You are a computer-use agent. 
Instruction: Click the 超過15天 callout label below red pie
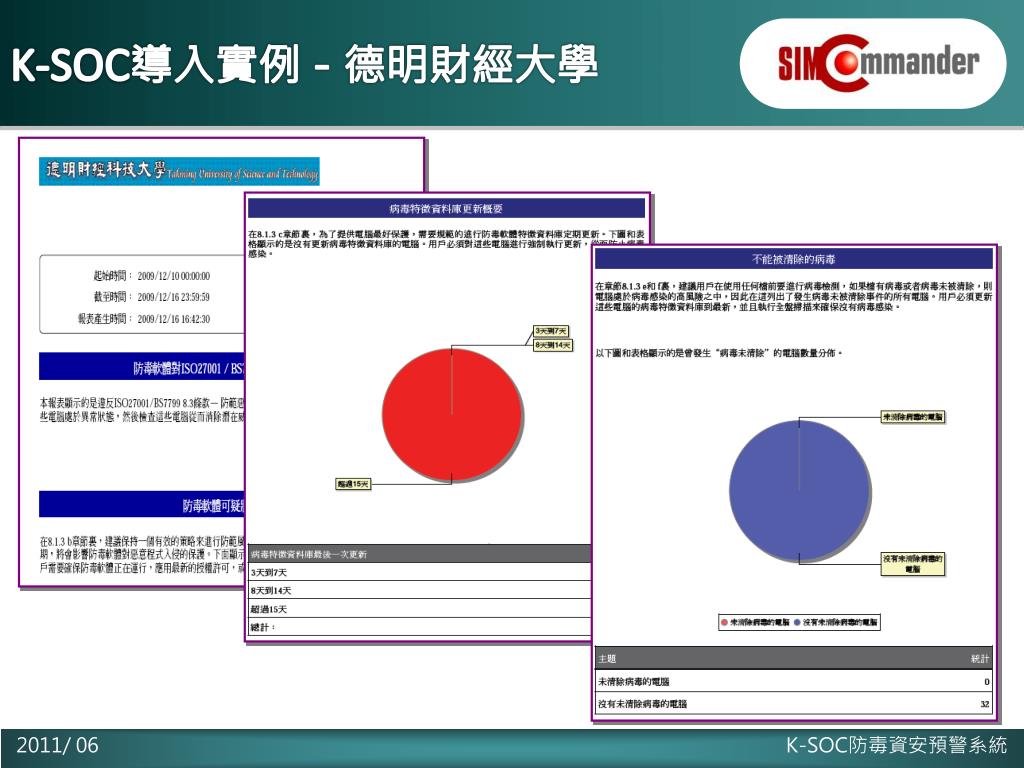[353, 484]
